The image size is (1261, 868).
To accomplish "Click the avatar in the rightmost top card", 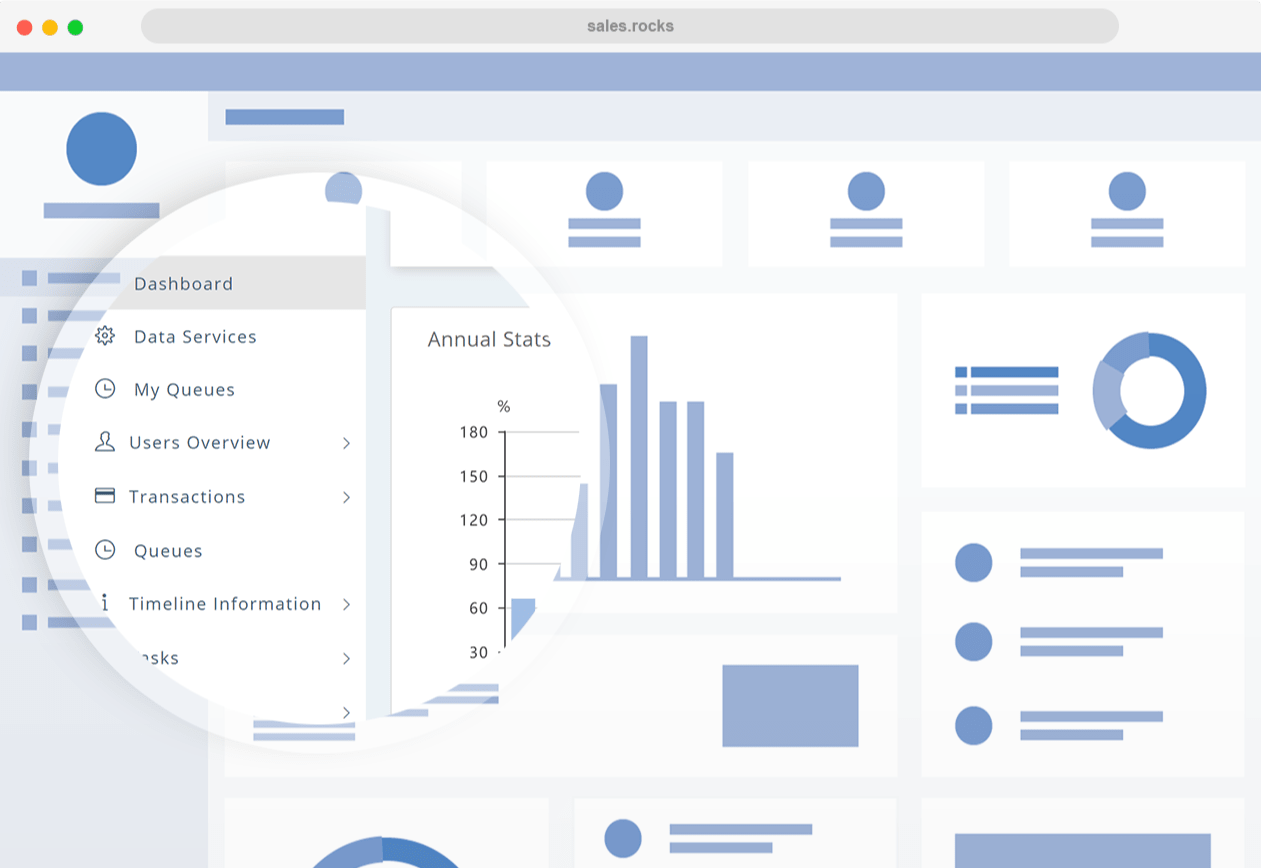I will pyautogui.click(x=1127, y=191).
